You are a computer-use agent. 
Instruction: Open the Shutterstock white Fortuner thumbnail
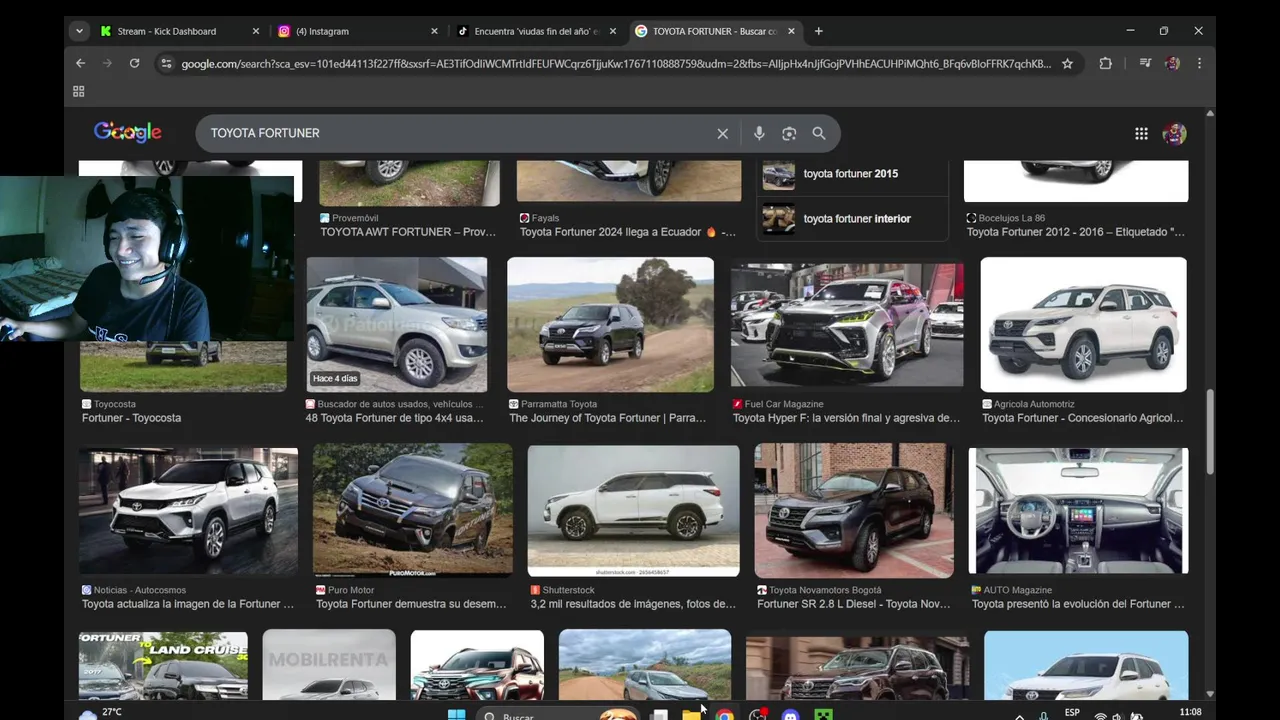pos(633,511)
